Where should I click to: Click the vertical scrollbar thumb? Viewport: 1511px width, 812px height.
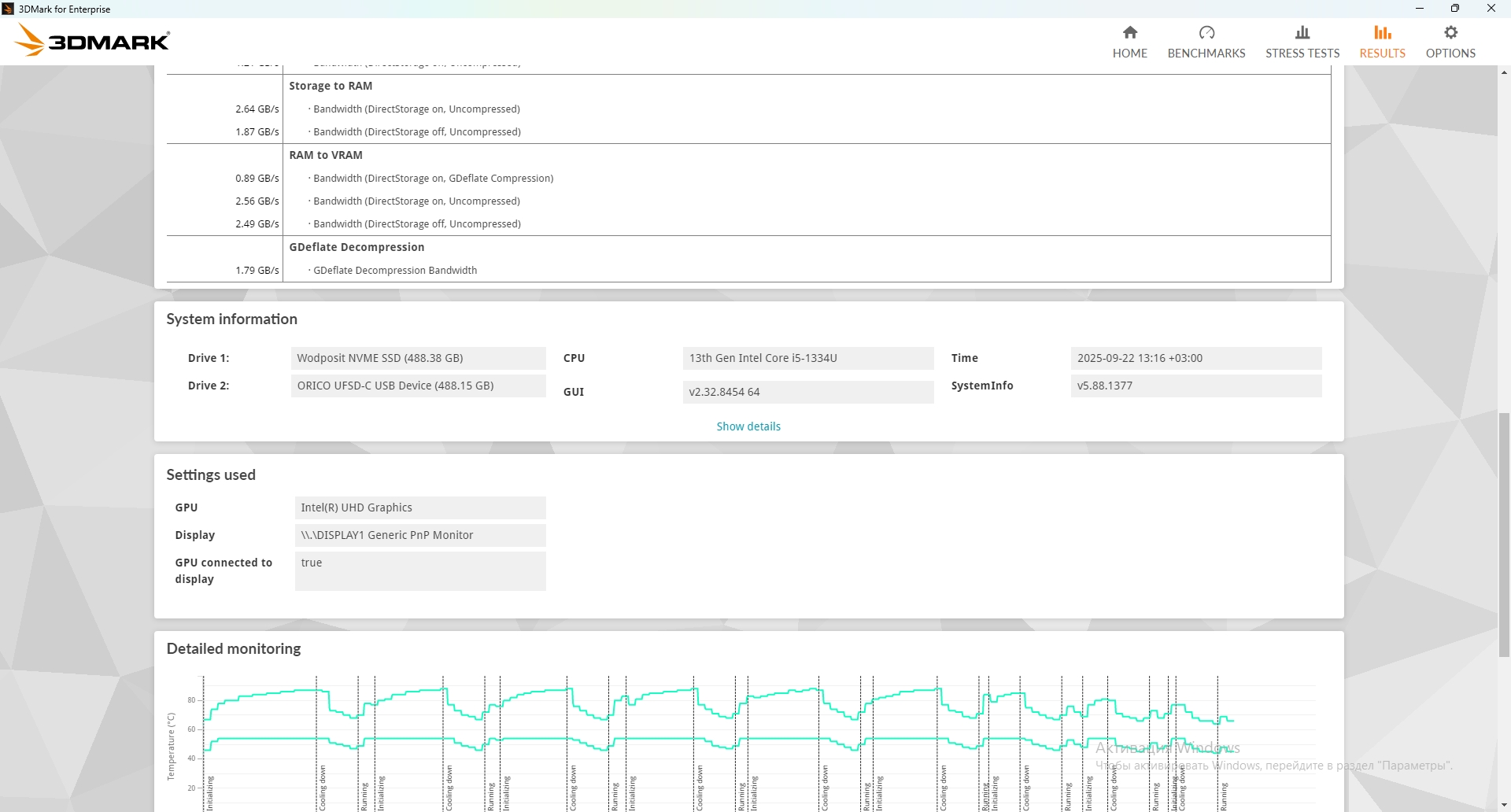tap(1504, 535)
